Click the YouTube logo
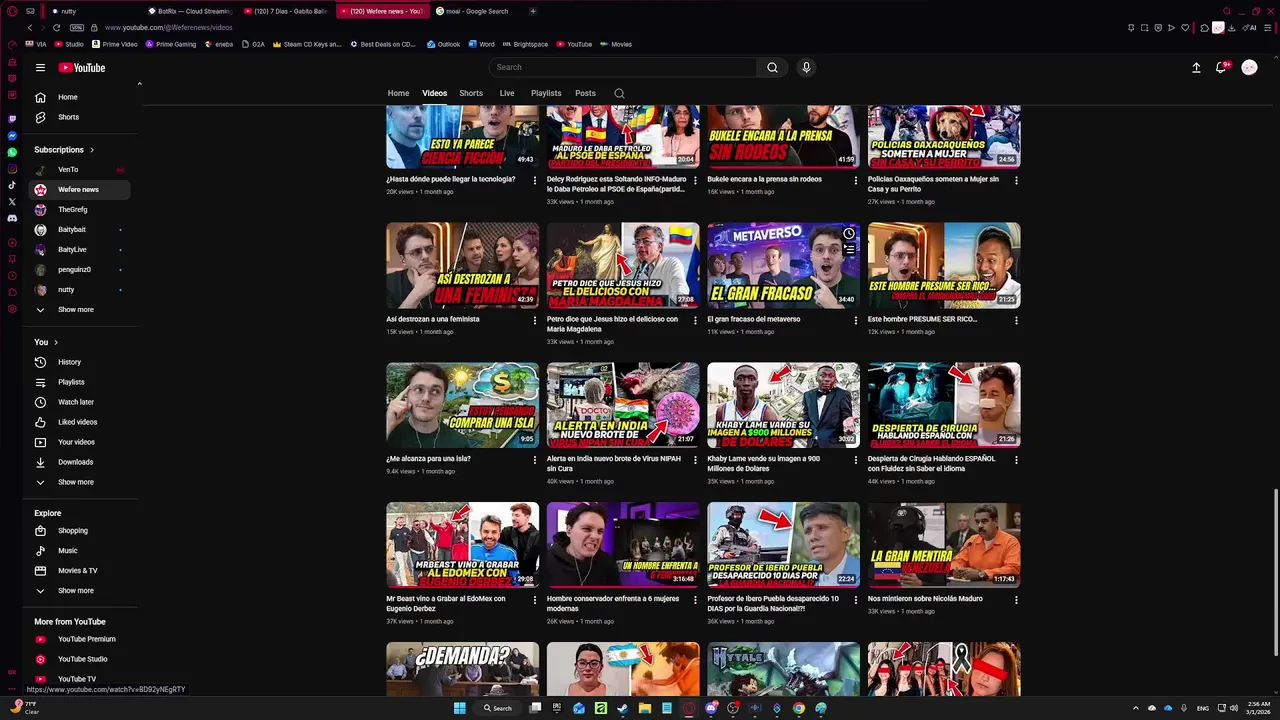 (x=82, y=68)
